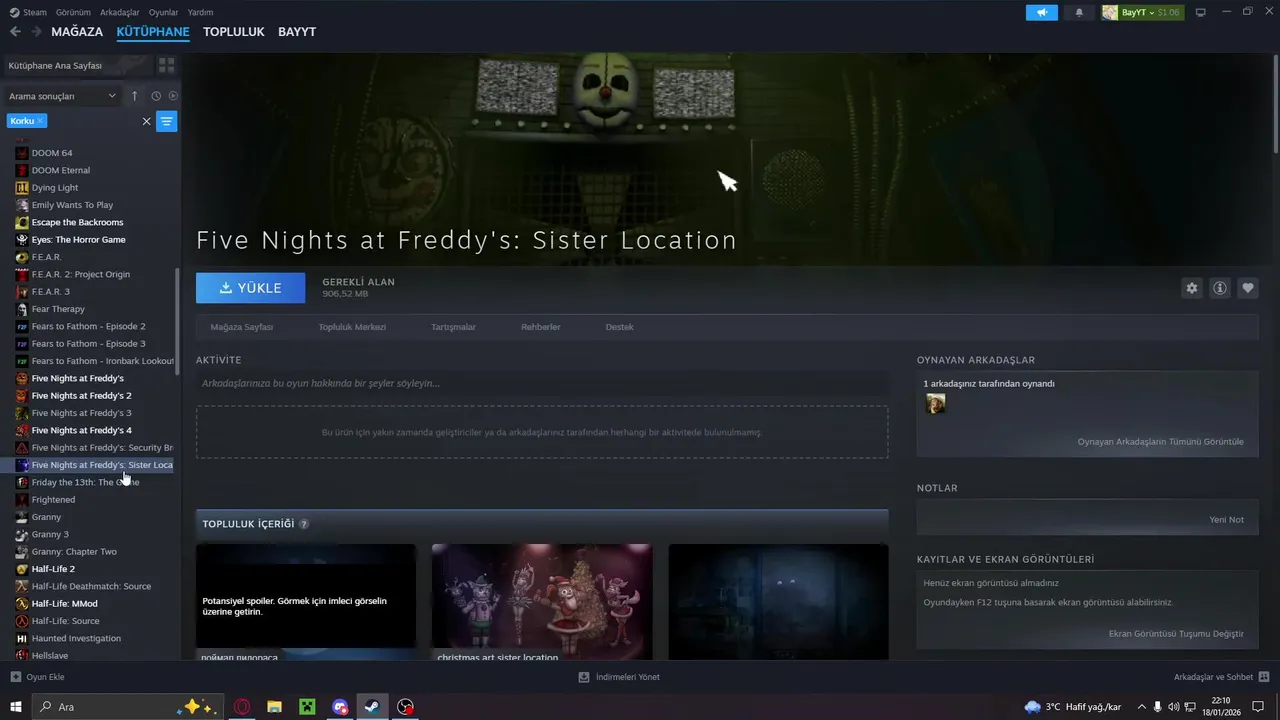The width and height of the screenshot is (1280, 720).
Task: Type status in the activity input field
Action: (x=542, y=383)
